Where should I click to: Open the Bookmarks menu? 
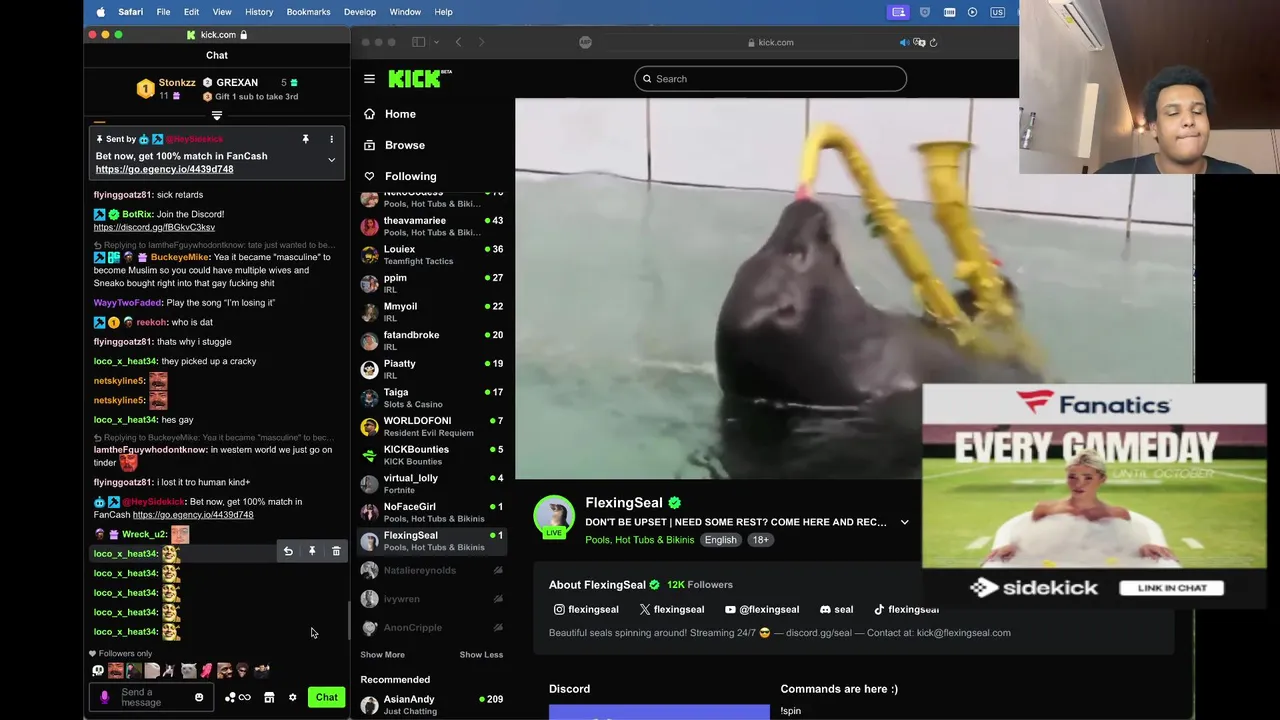(308, 12)
